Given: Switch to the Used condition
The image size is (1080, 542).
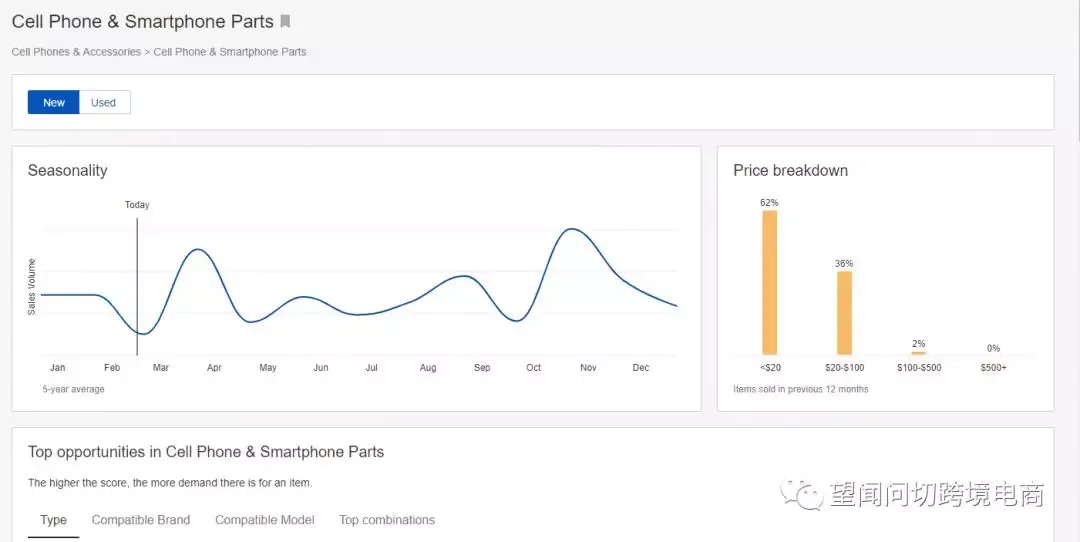Looking at the screenshot, I should (x=104, y=102).
